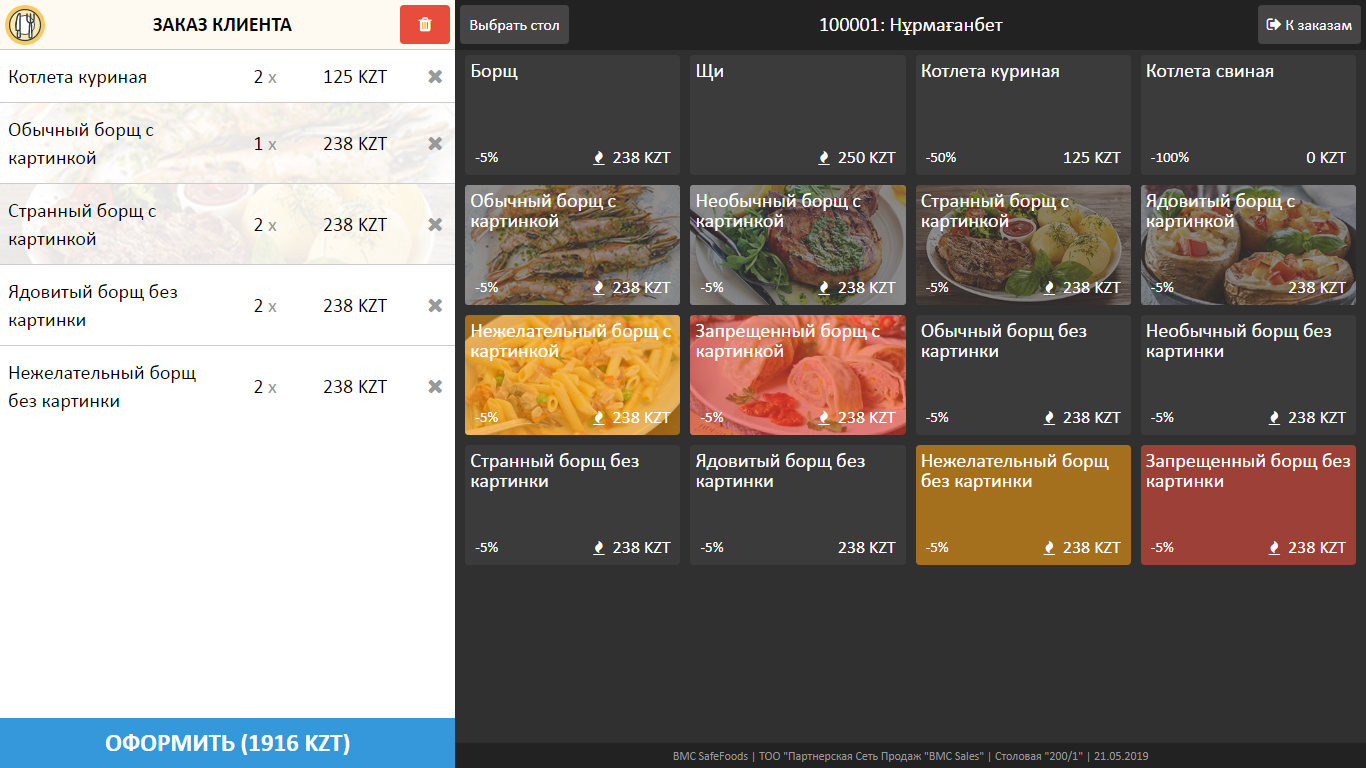The width and height of the screenshot is (1366, 768).
Task: Delete Нежелательный борщ без картинки order row
Action: tap(435, 387)
